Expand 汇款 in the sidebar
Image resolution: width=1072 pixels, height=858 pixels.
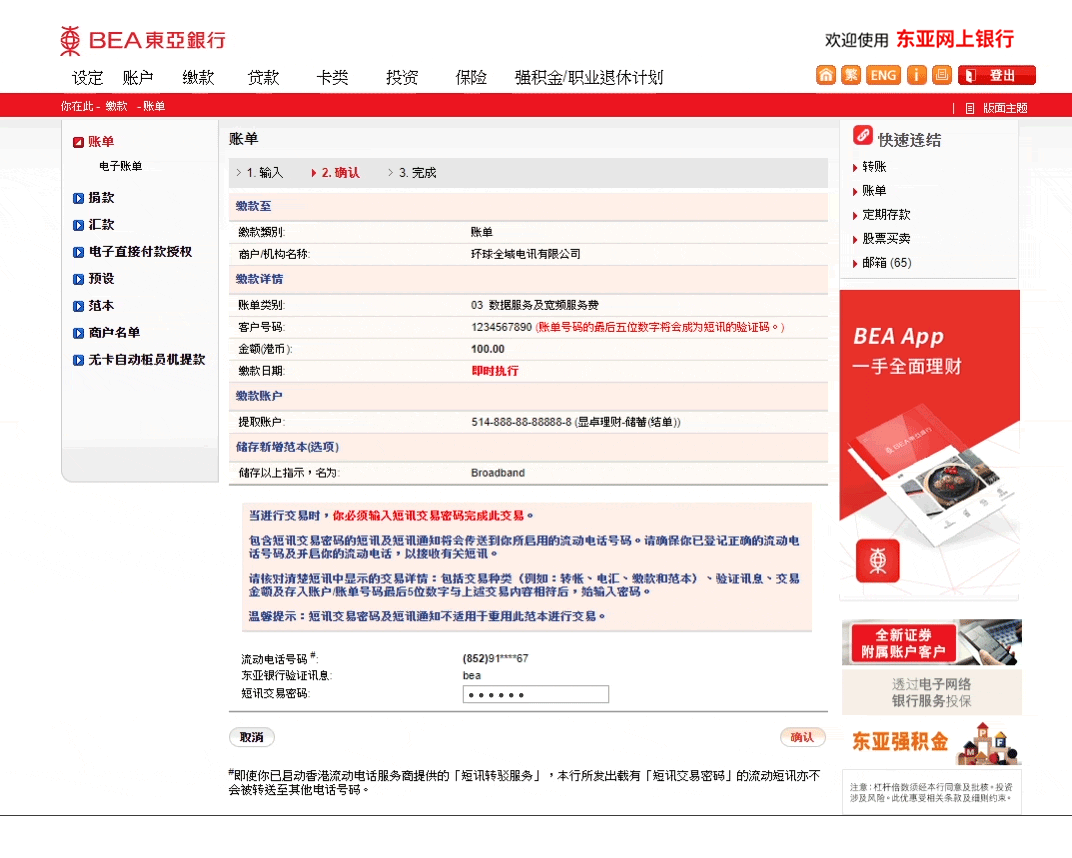[x=100, y=225]
